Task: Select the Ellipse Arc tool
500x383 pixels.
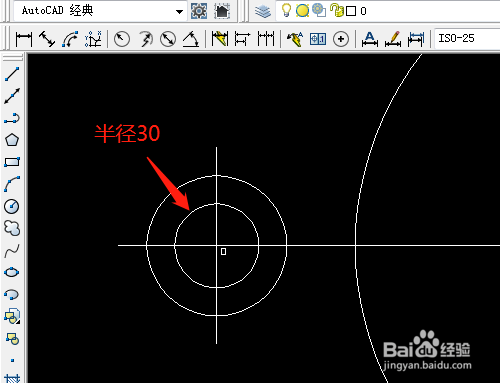Action: point(12,294)
